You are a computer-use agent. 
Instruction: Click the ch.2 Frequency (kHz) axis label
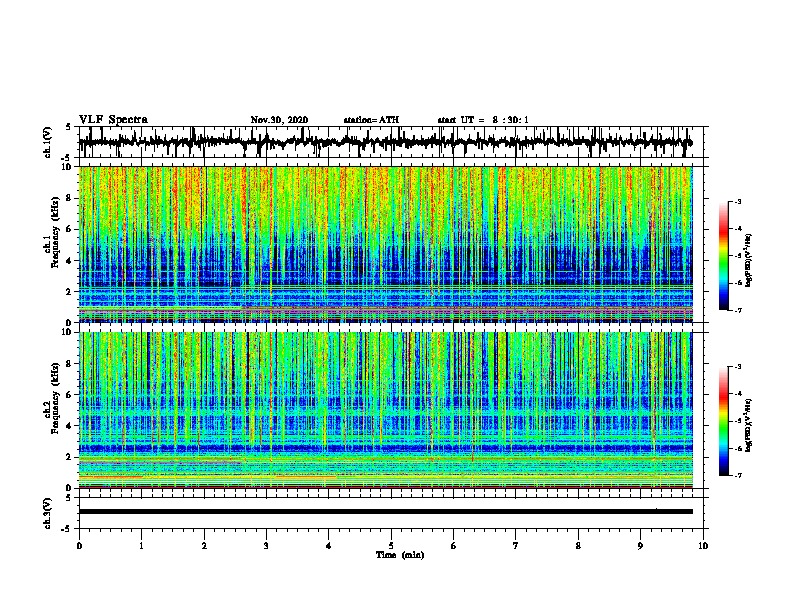click(x=52, y=398)
